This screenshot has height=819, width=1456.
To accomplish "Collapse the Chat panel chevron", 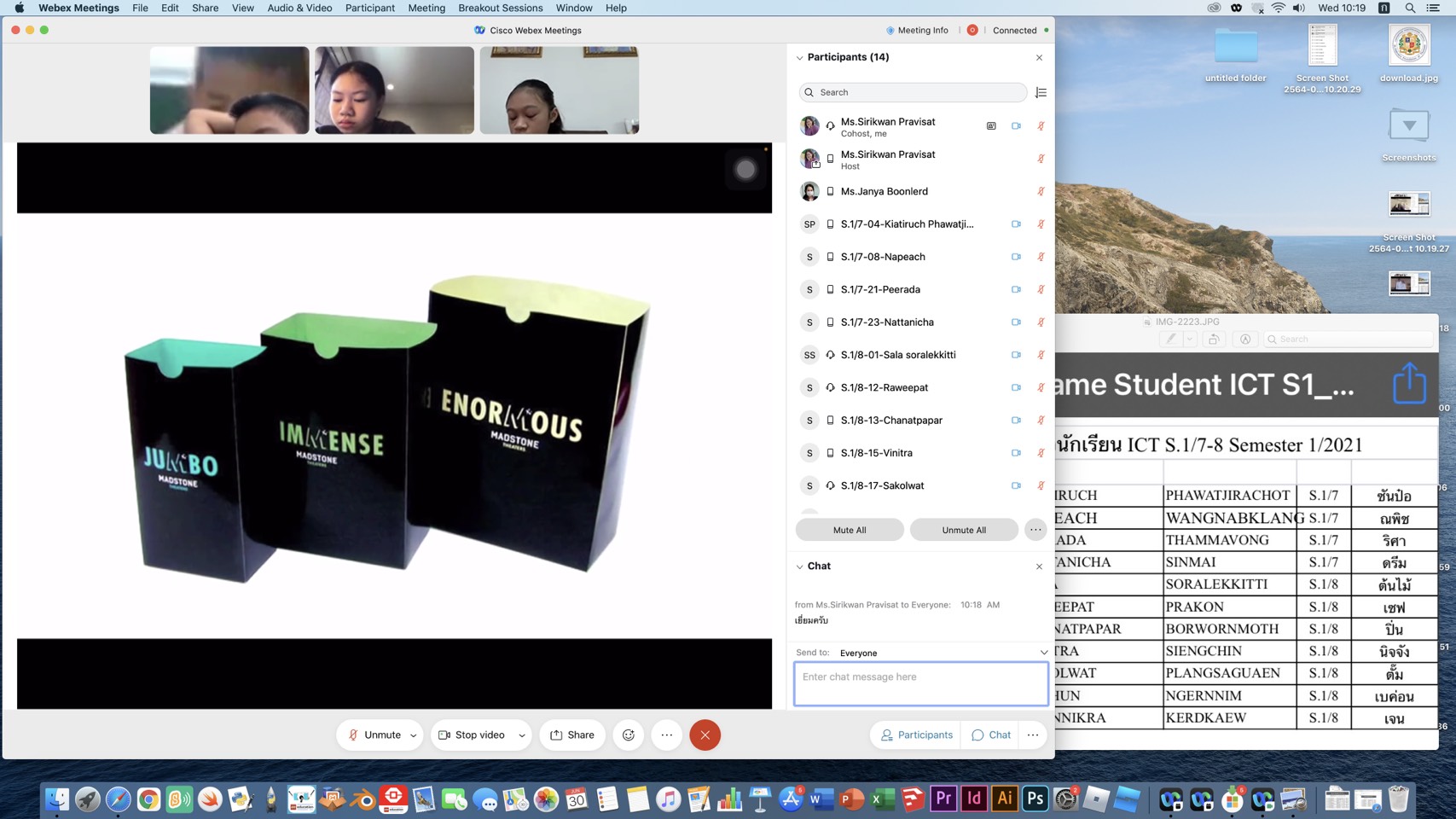I will (799, 566).
